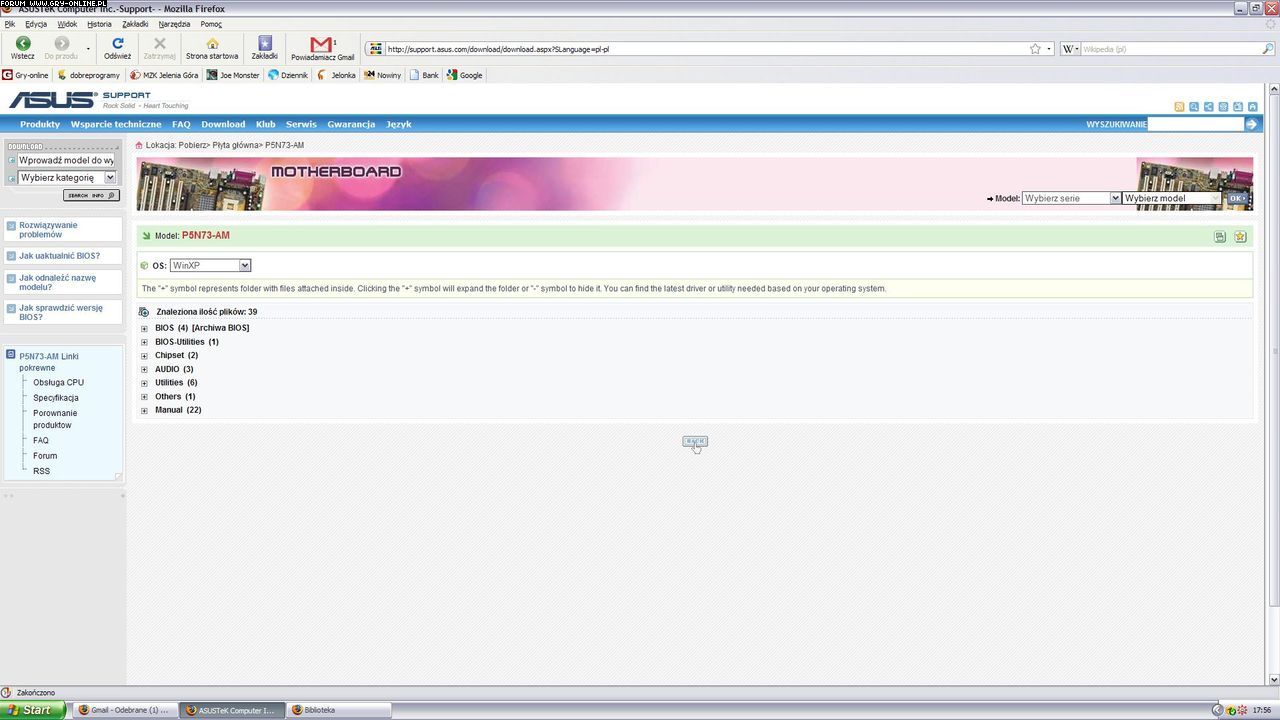Open the Jelonka bookmark

click(336, 75)
